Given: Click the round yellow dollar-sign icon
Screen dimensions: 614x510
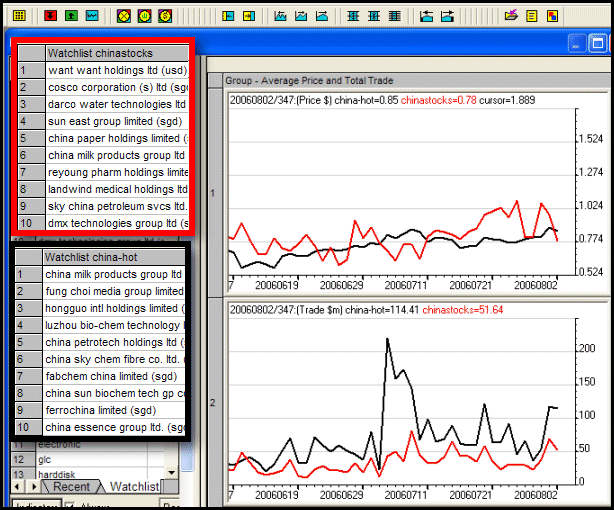Looking at the screenshot, I should [165, 16].
